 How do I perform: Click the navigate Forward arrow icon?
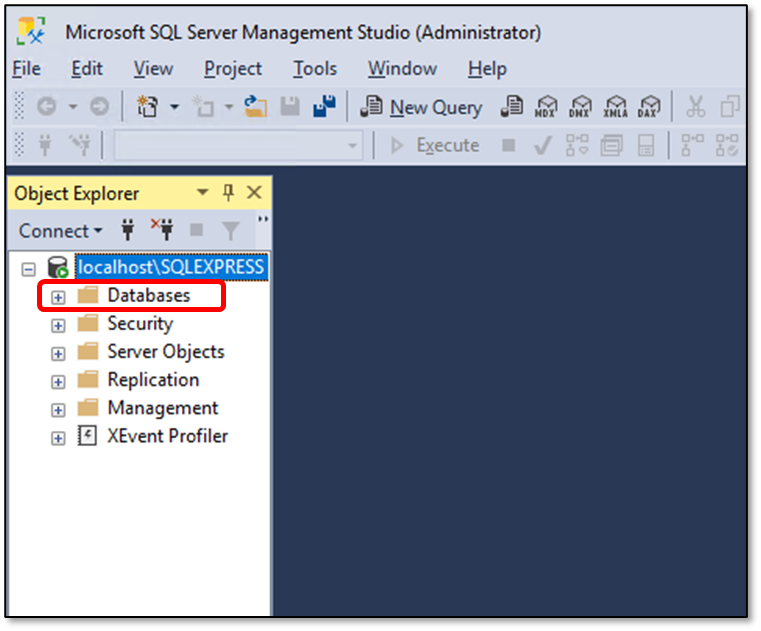[x=99, y=106]
